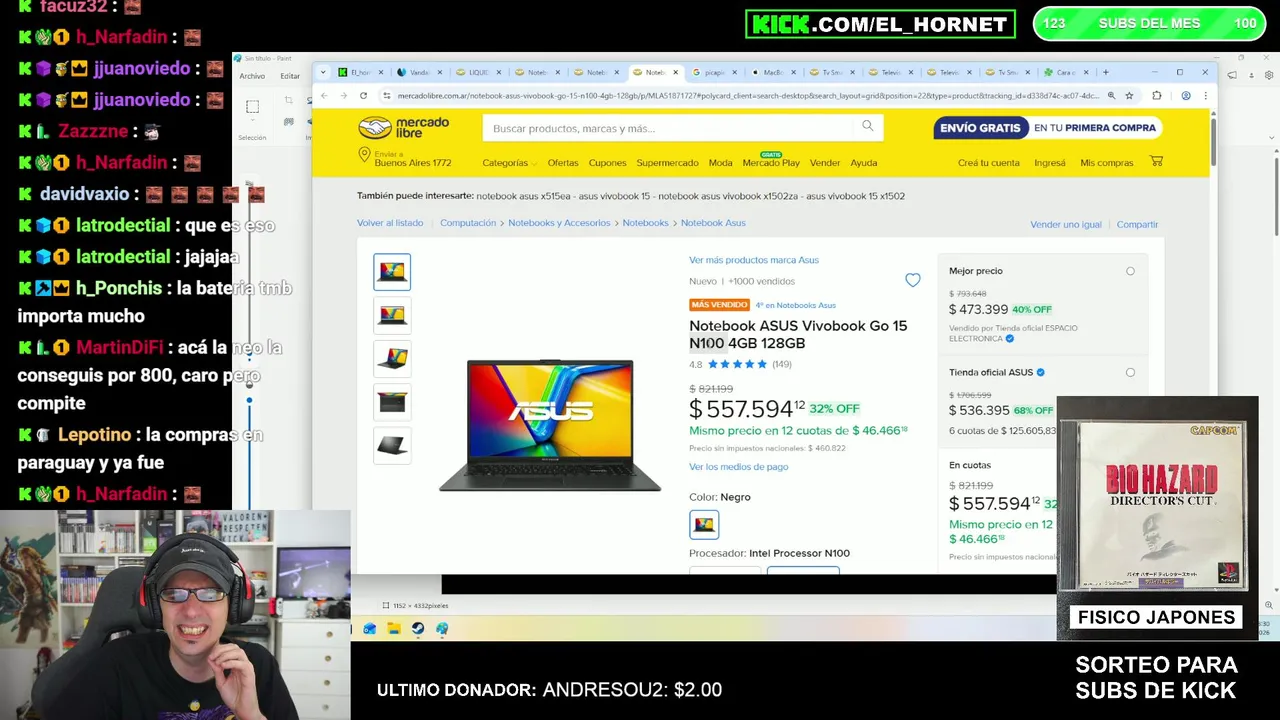Select the Mejor precio offer radio button
1280x720 pixels.
(1130, 271)
